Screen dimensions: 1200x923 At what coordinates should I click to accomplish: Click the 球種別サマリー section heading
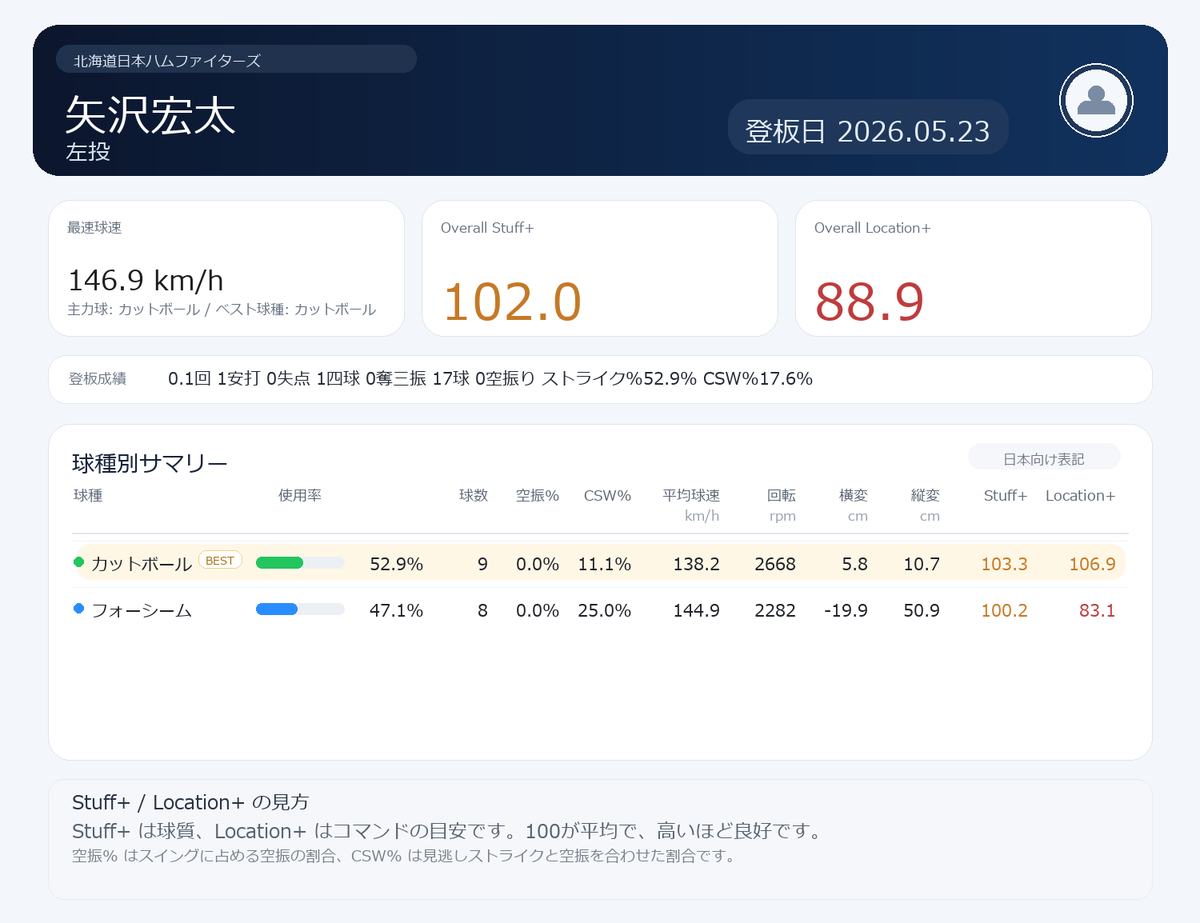[150, 463]
